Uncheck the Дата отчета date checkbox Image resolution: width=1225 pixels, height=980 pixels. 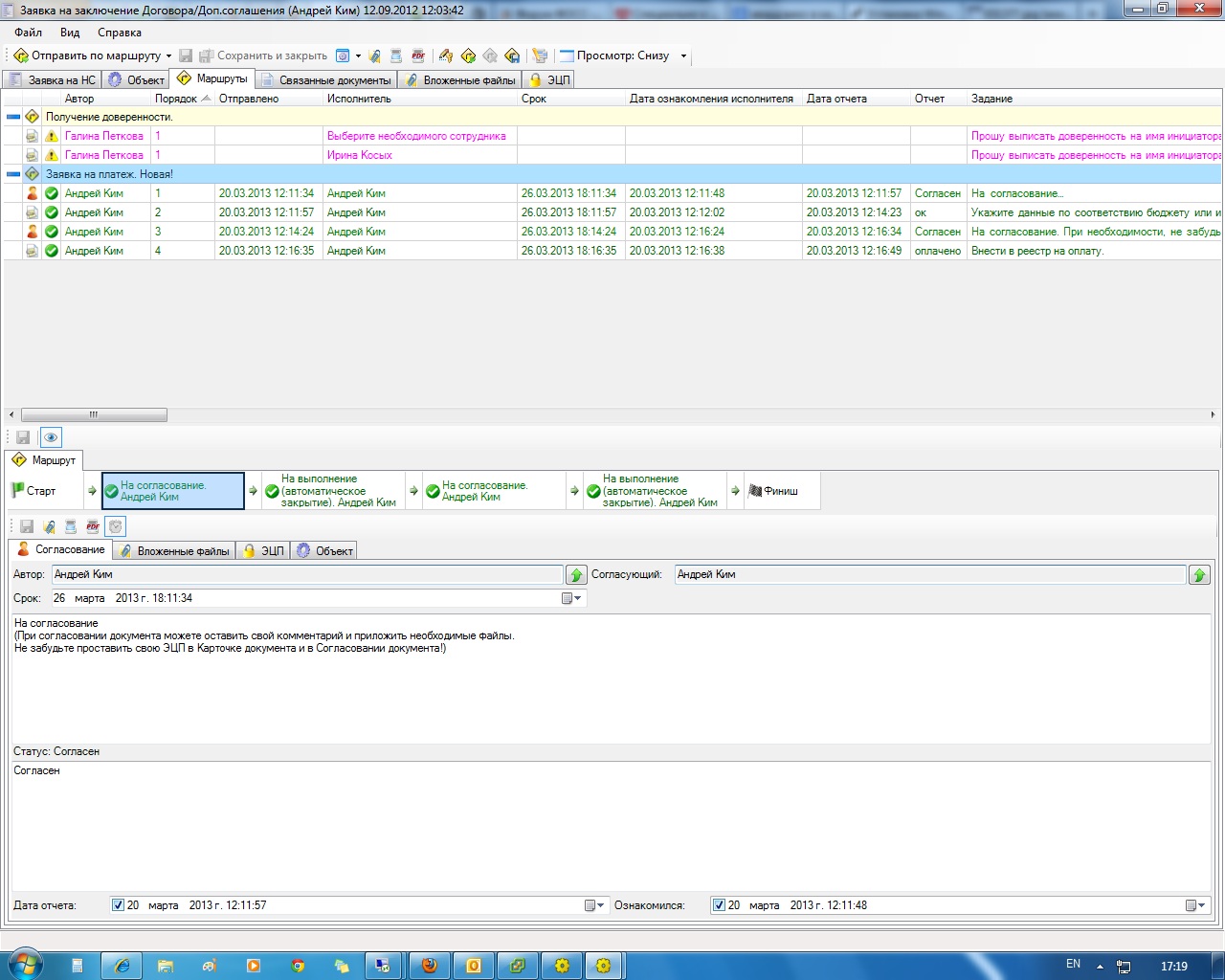tap(118, 905)
